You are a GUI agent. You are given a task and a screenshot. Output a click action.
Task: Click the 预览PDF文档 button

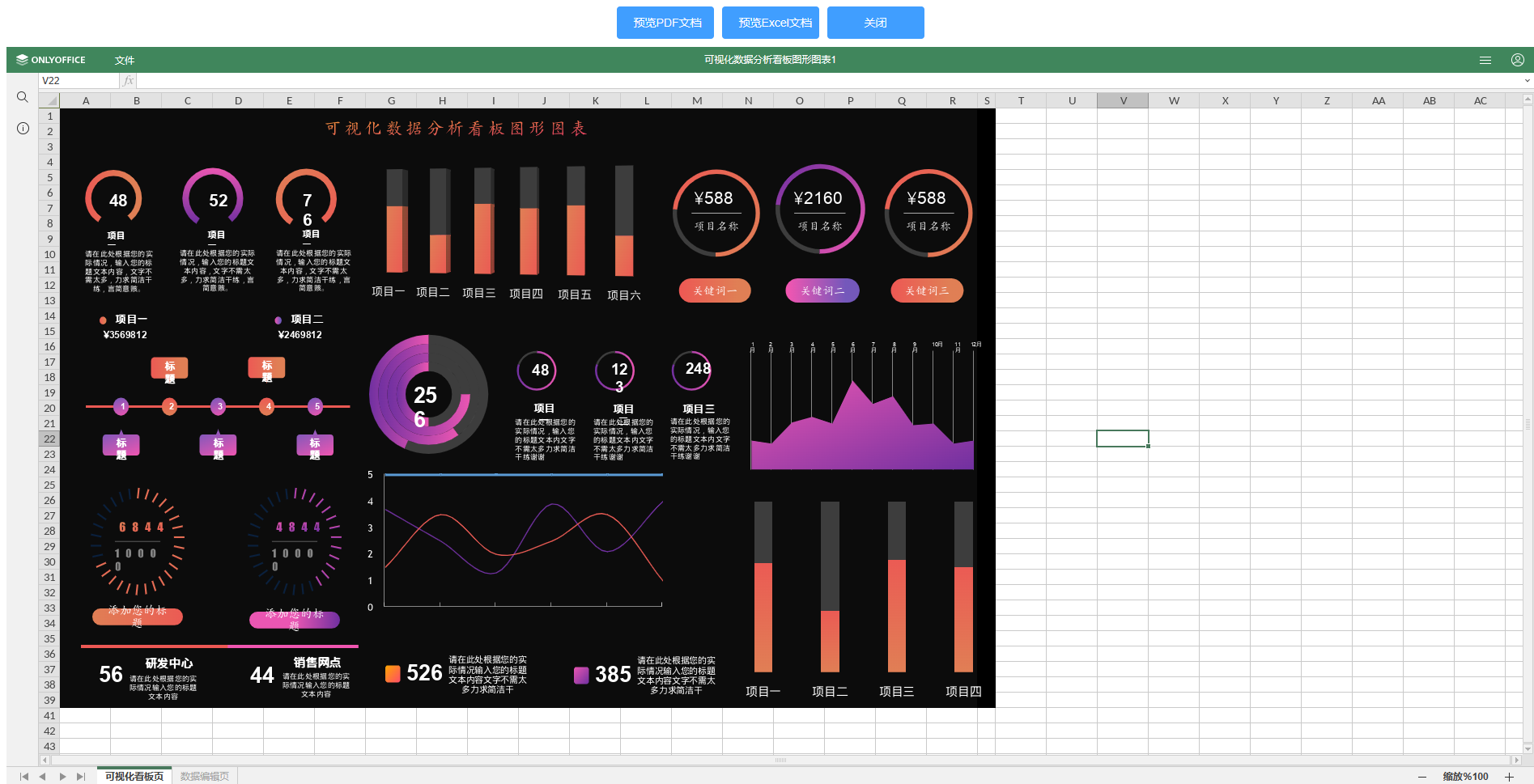tap(665, 23)
